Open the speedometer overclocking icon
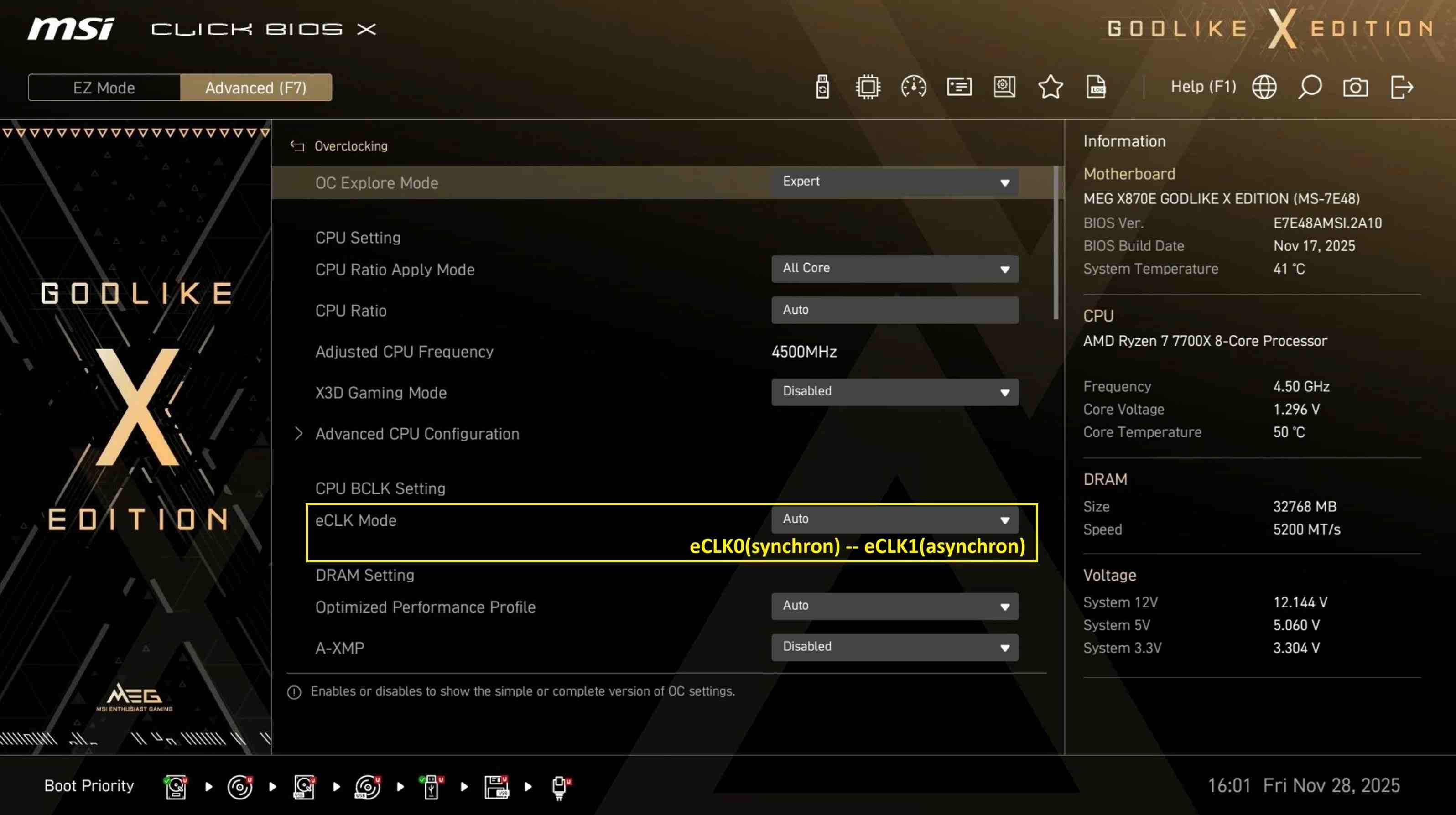1456x815 pixels. point(913,87)
